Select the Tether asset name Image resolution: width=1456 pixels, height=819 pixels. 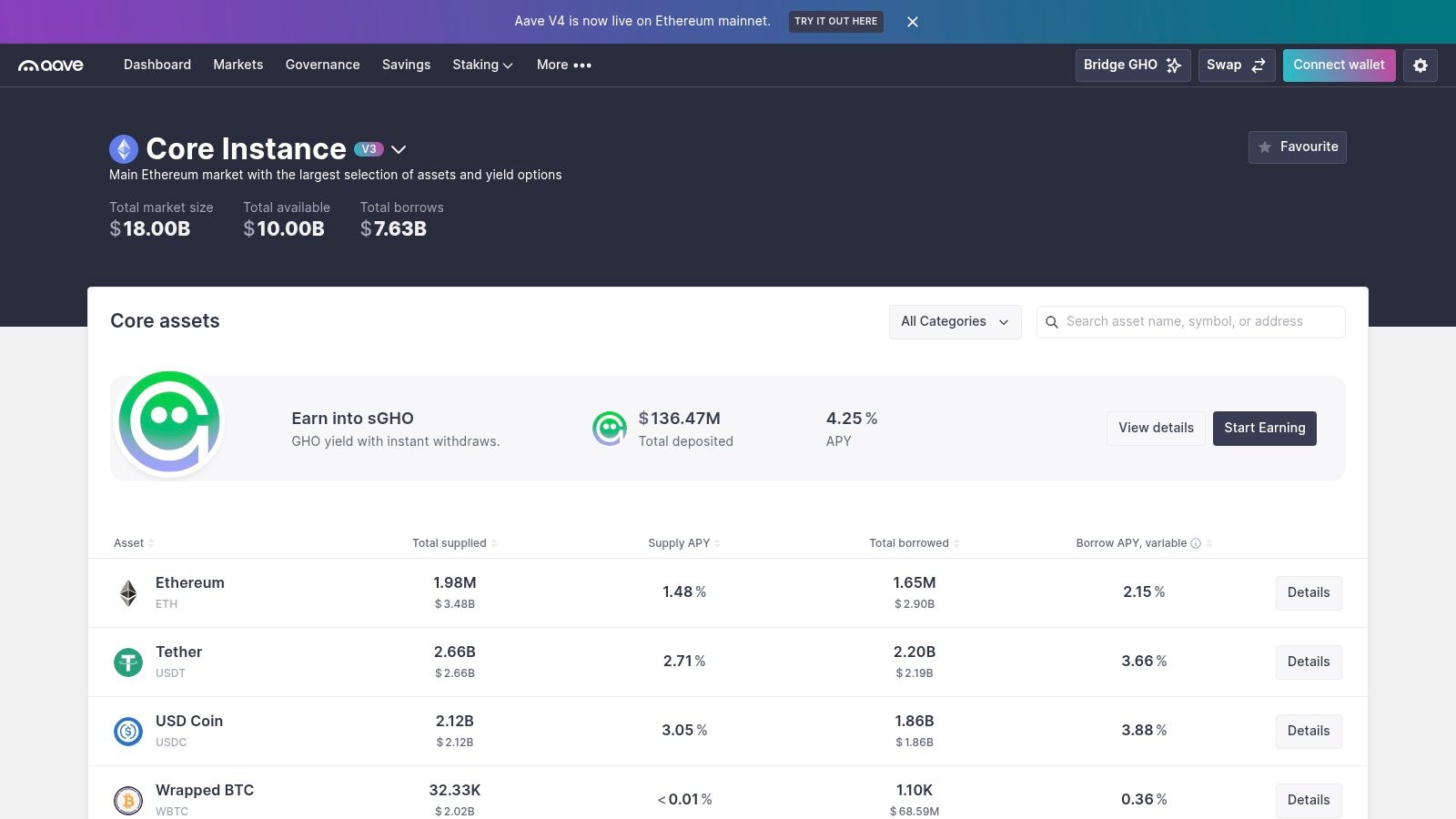coord(179,652)
